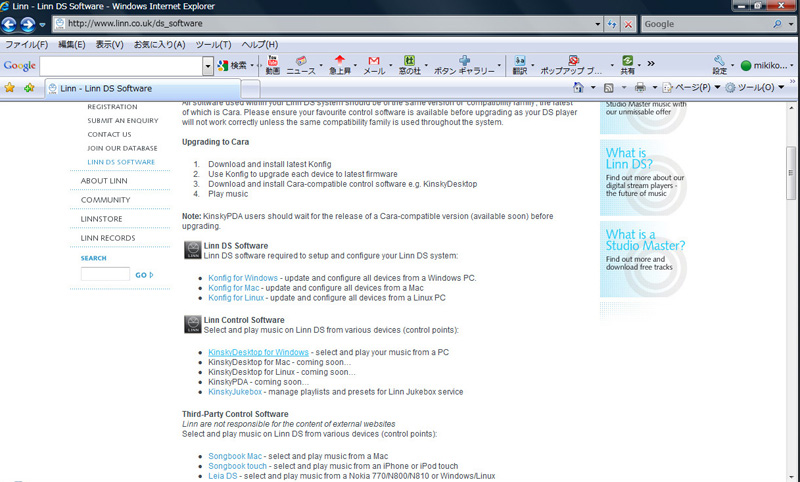Click the page vertical scrollbar thumb
This screenshot has height=482, width=800.
pos(791,172)
